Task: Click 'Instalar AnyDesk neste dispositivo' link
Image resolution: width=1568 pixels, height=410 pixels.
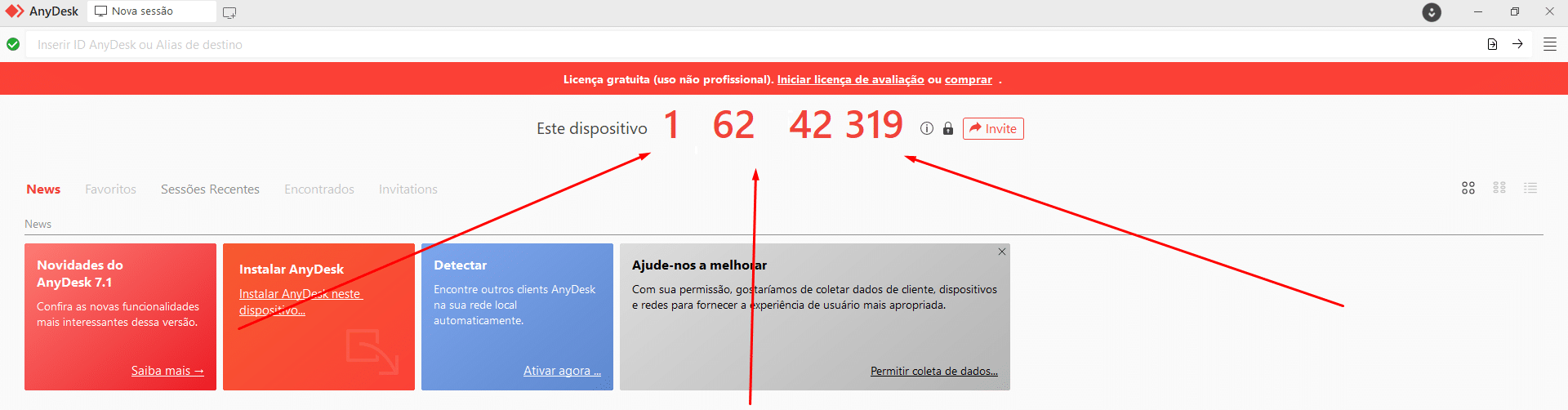Action: [x=301, y=301]
